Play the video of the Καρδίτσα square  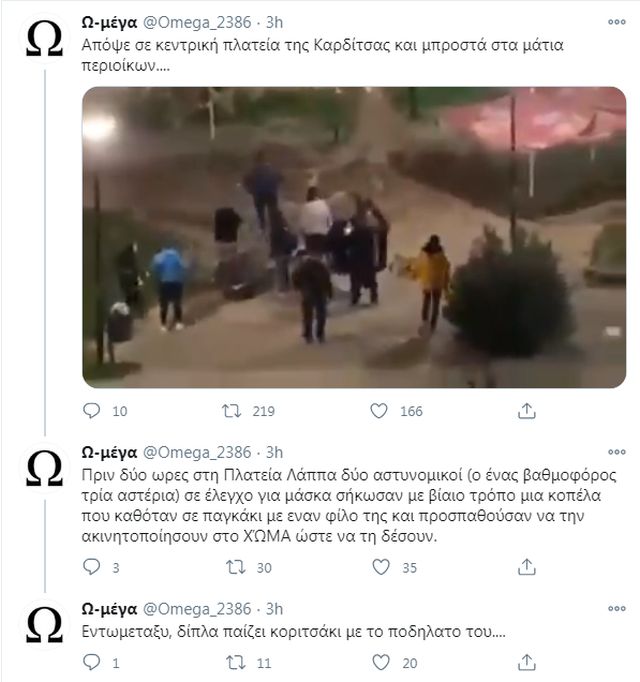click(354, 237)
